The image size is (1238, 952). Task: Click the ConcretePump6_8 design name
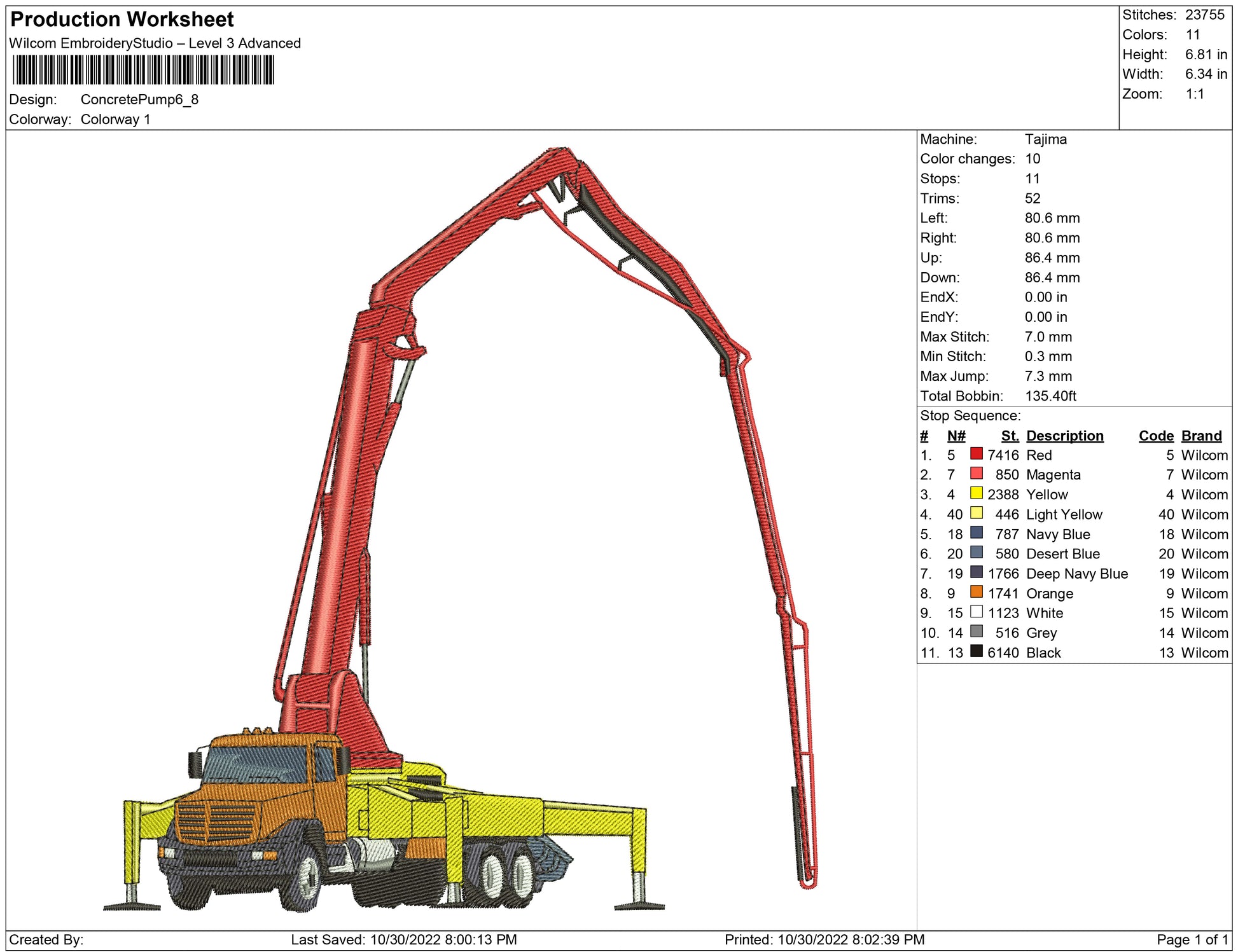coord(139,100)
